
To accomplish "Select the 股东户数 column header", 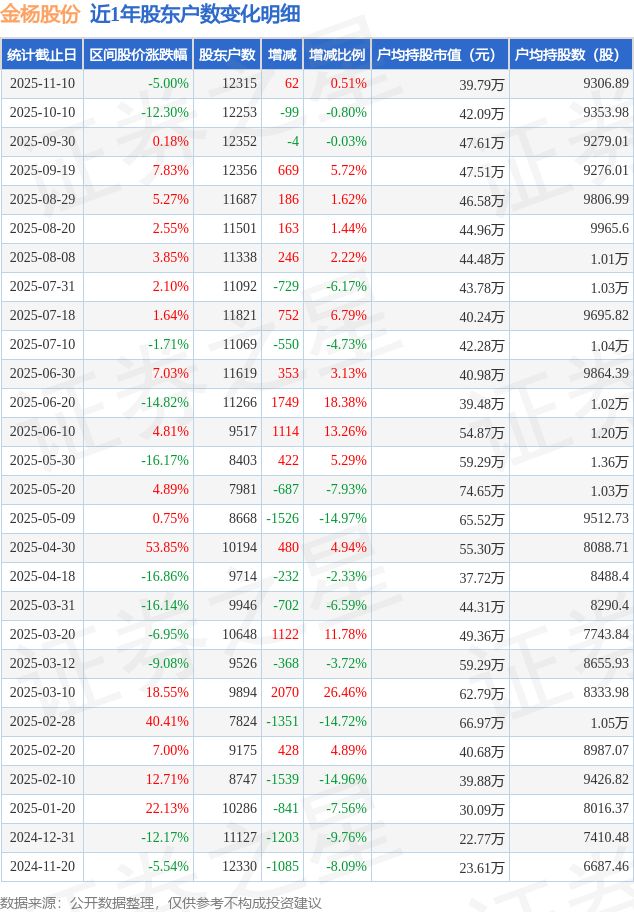I will [227, 55].
